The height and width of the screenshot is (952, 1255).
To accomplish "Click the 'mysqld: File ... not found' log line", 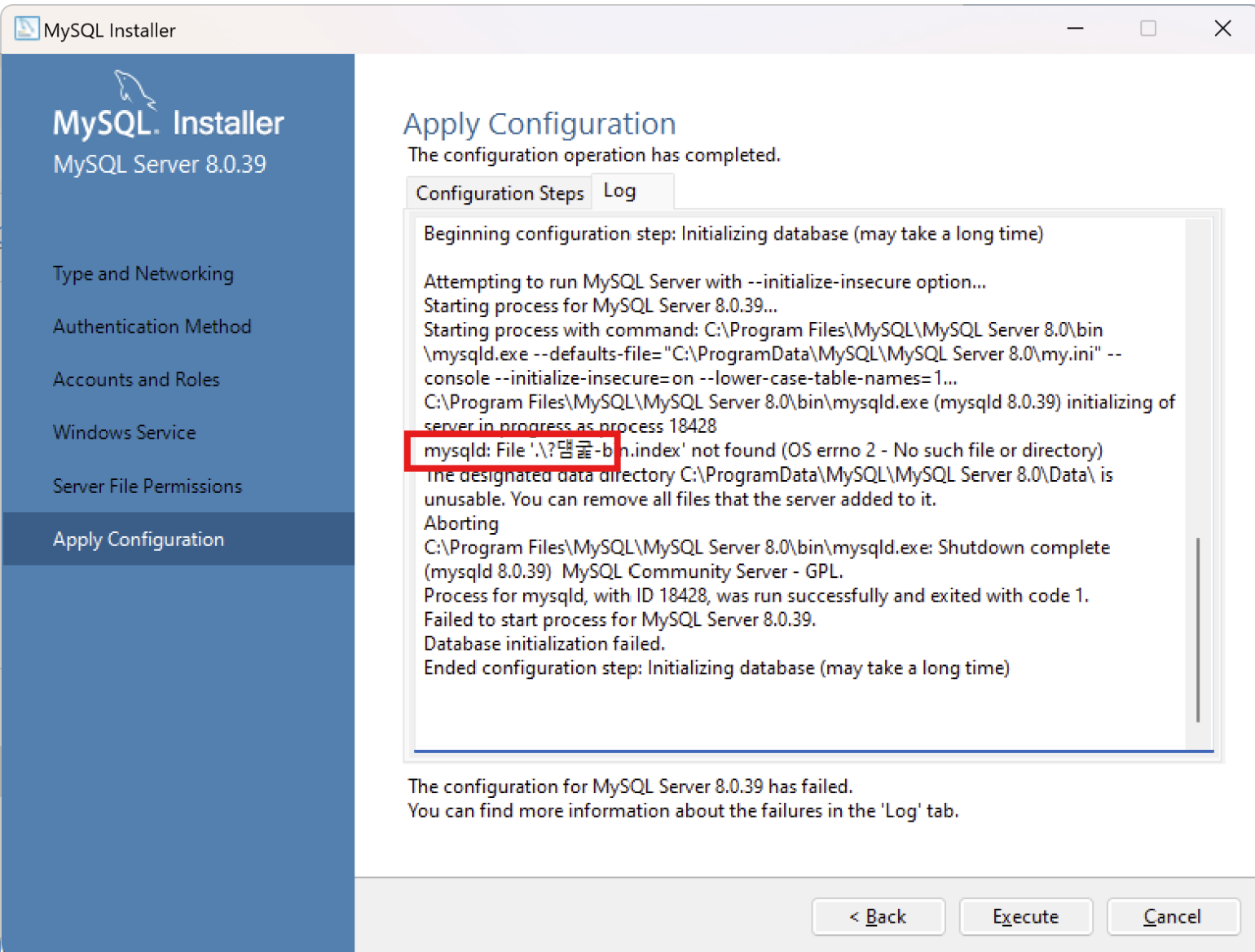I will (763, 451).
